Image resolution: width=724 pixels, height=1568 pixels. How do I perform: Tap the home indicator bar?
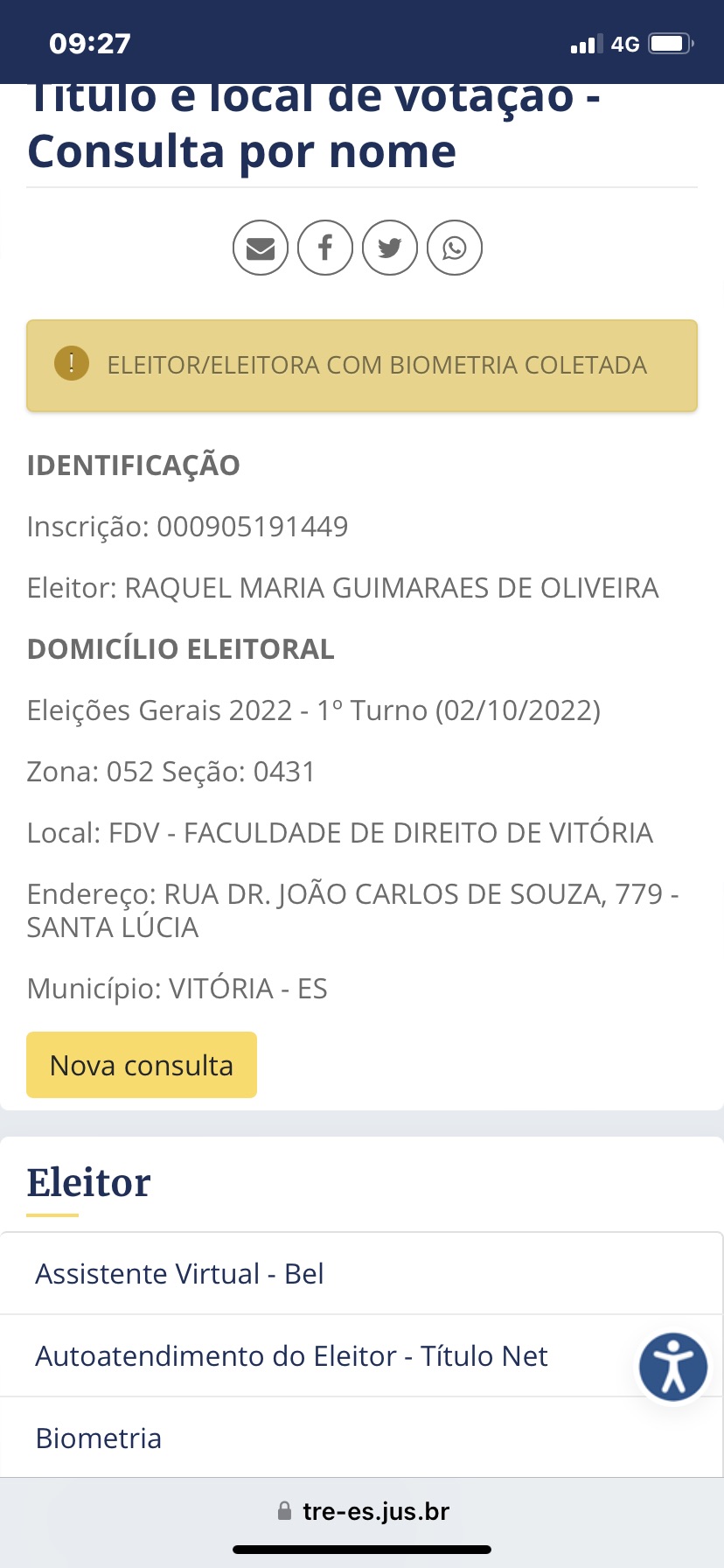point(362,1550)
